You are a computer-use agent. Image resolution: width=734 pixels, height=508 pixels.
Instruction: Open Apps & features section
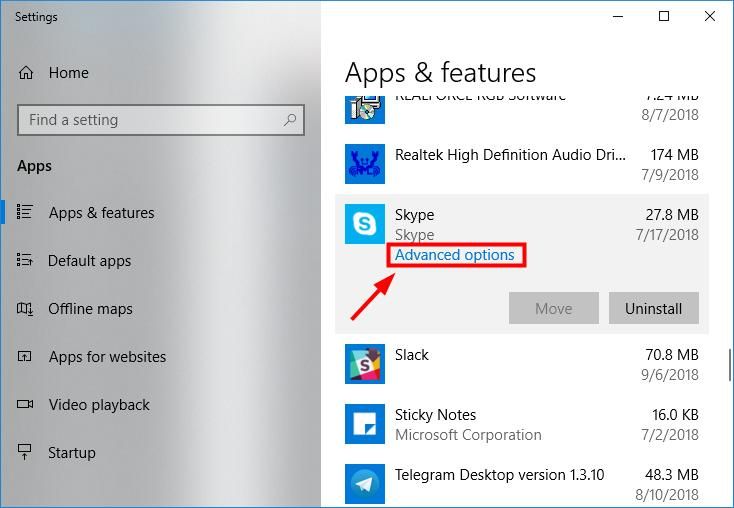pos(101,213)
